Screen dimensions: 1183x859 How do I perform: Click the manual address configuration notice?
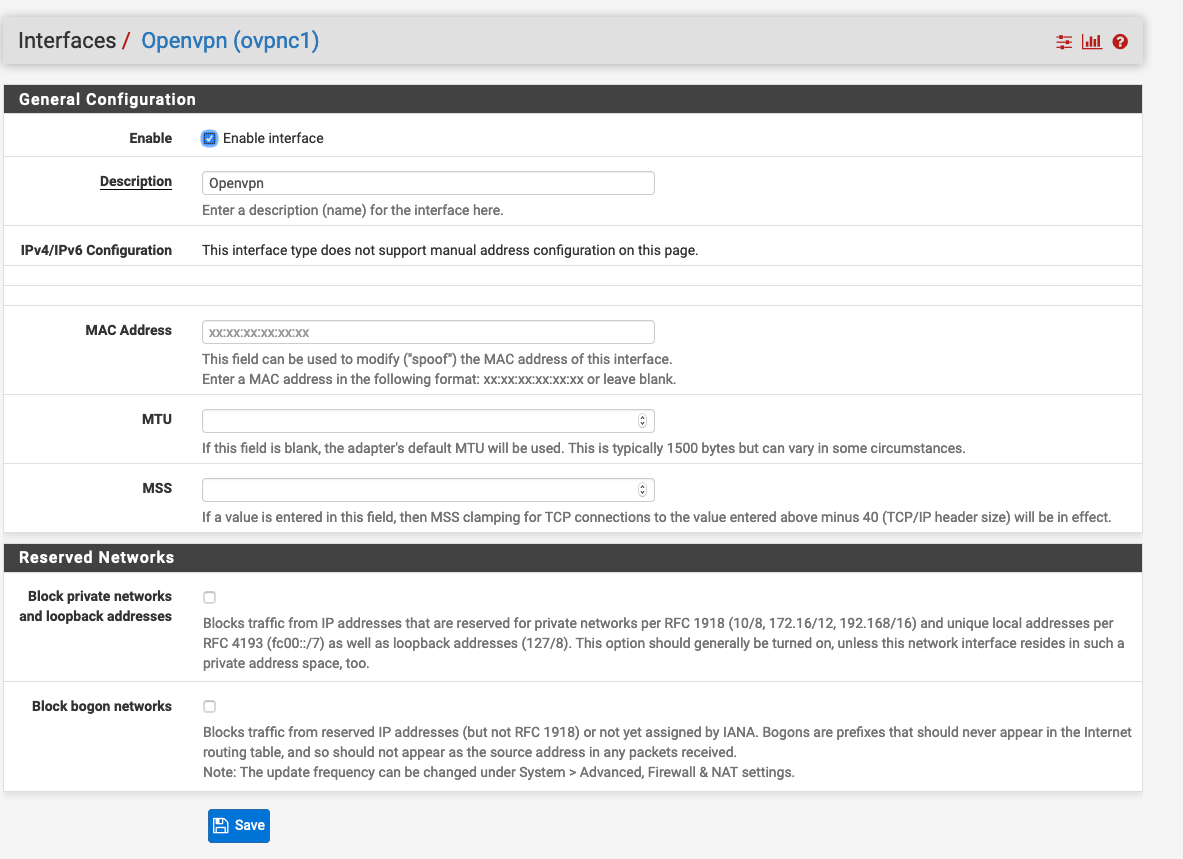(450, 250)
